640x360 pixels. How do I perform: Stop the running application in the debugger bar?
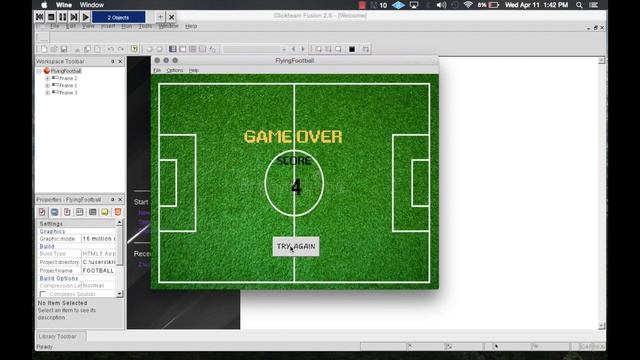51,17
